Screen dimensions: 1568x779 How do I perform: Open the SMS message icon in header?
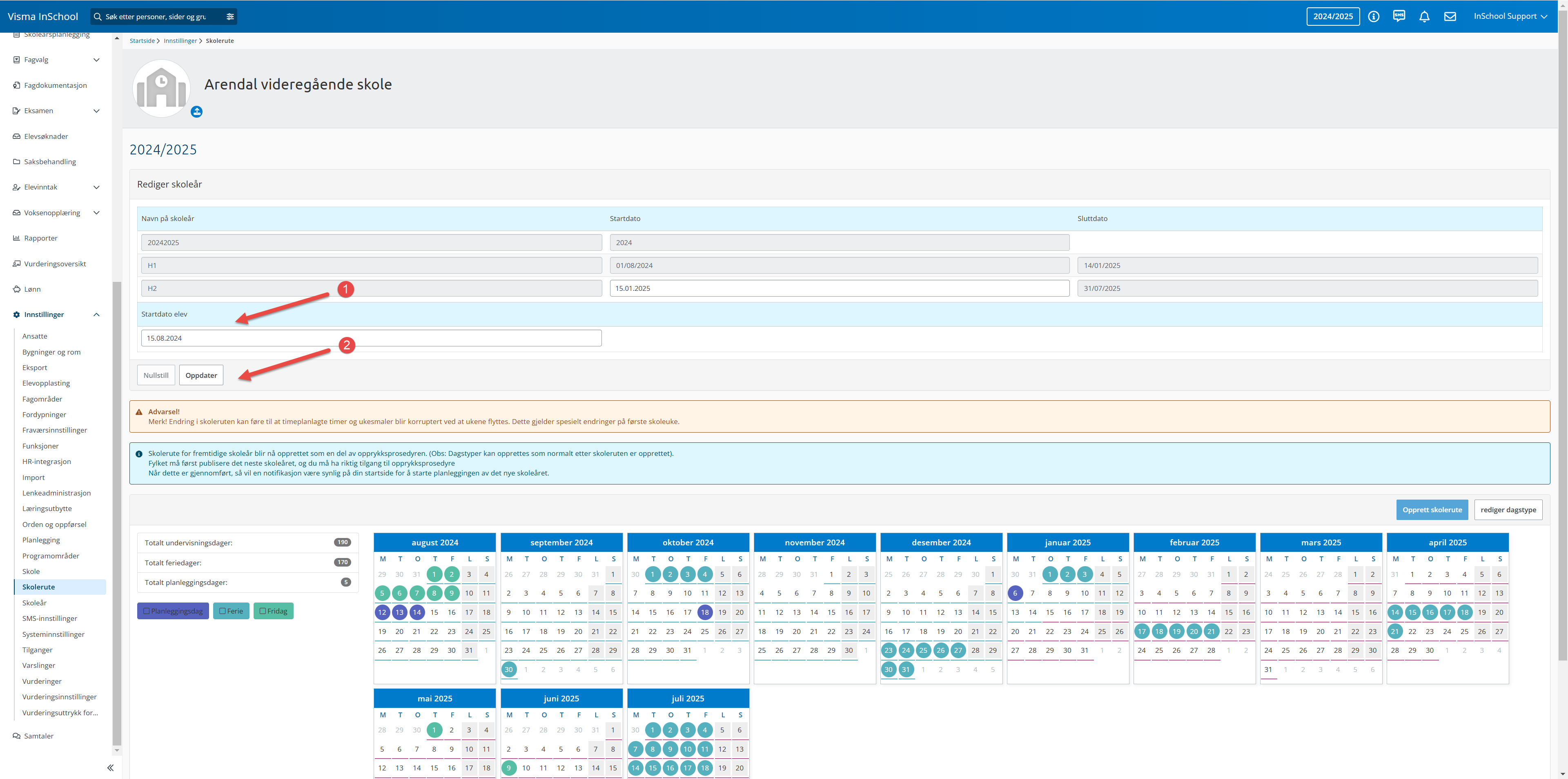click(x=1399, y=16)
